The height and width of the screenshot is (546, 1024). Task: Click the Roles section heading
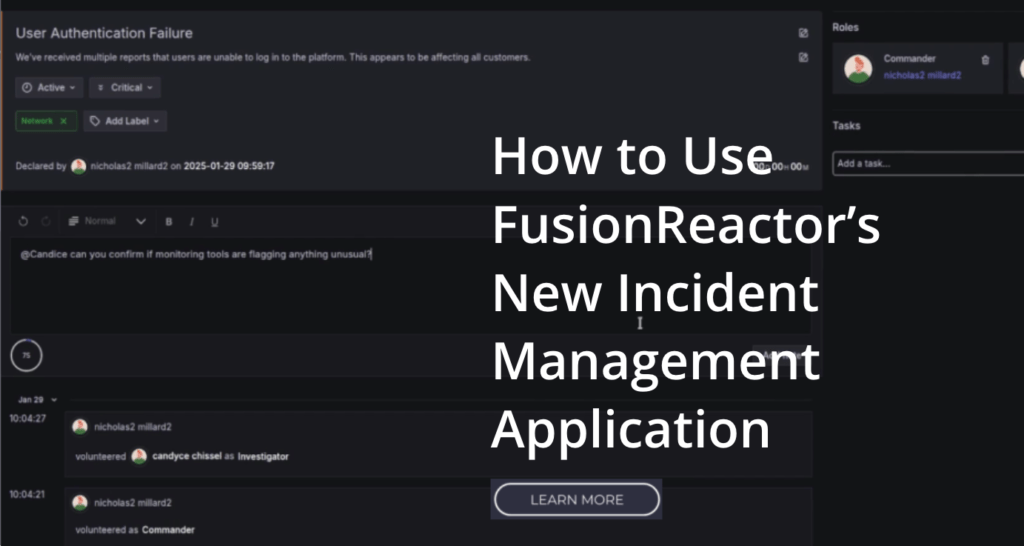pos(845,27)
